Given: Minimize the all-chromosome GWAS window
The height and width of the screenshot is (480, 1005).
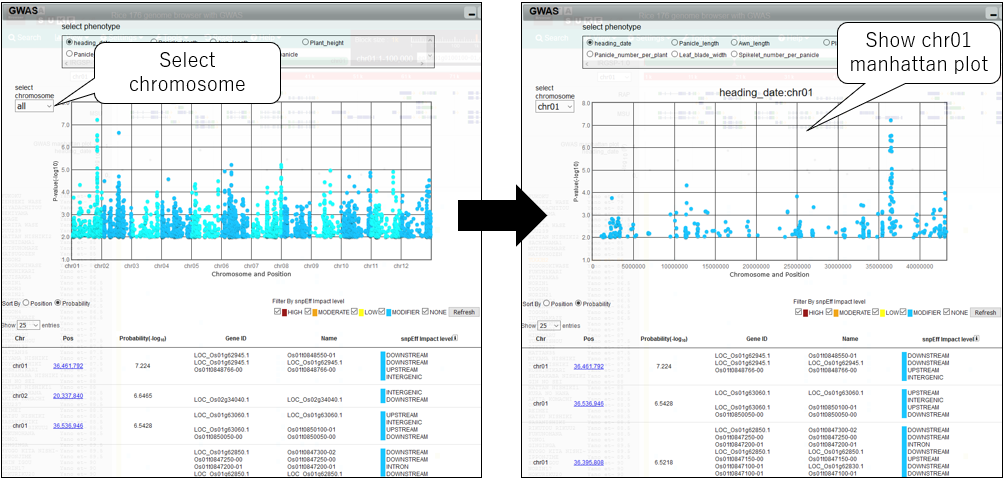Looking at the screenshot, I should (x=471, y=12).
